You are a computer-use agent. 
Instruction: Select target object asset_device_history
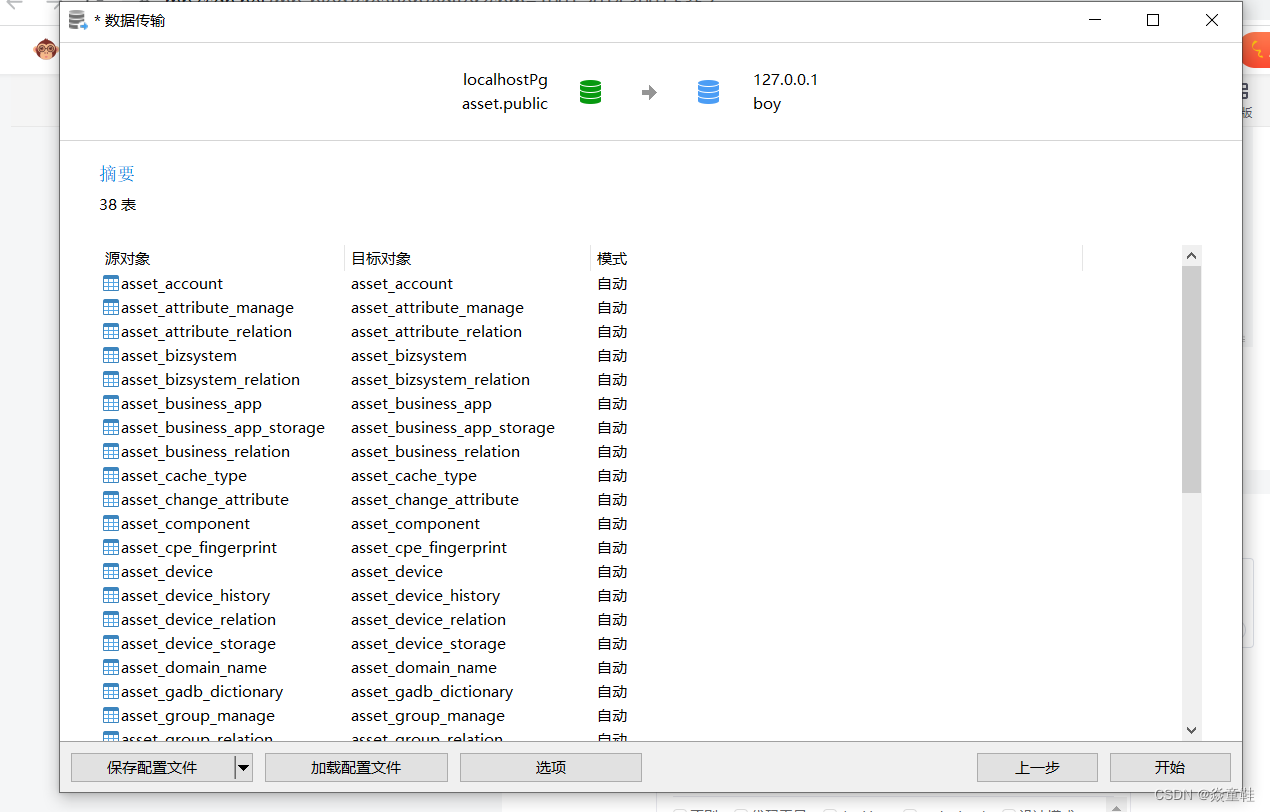point(425,596)
